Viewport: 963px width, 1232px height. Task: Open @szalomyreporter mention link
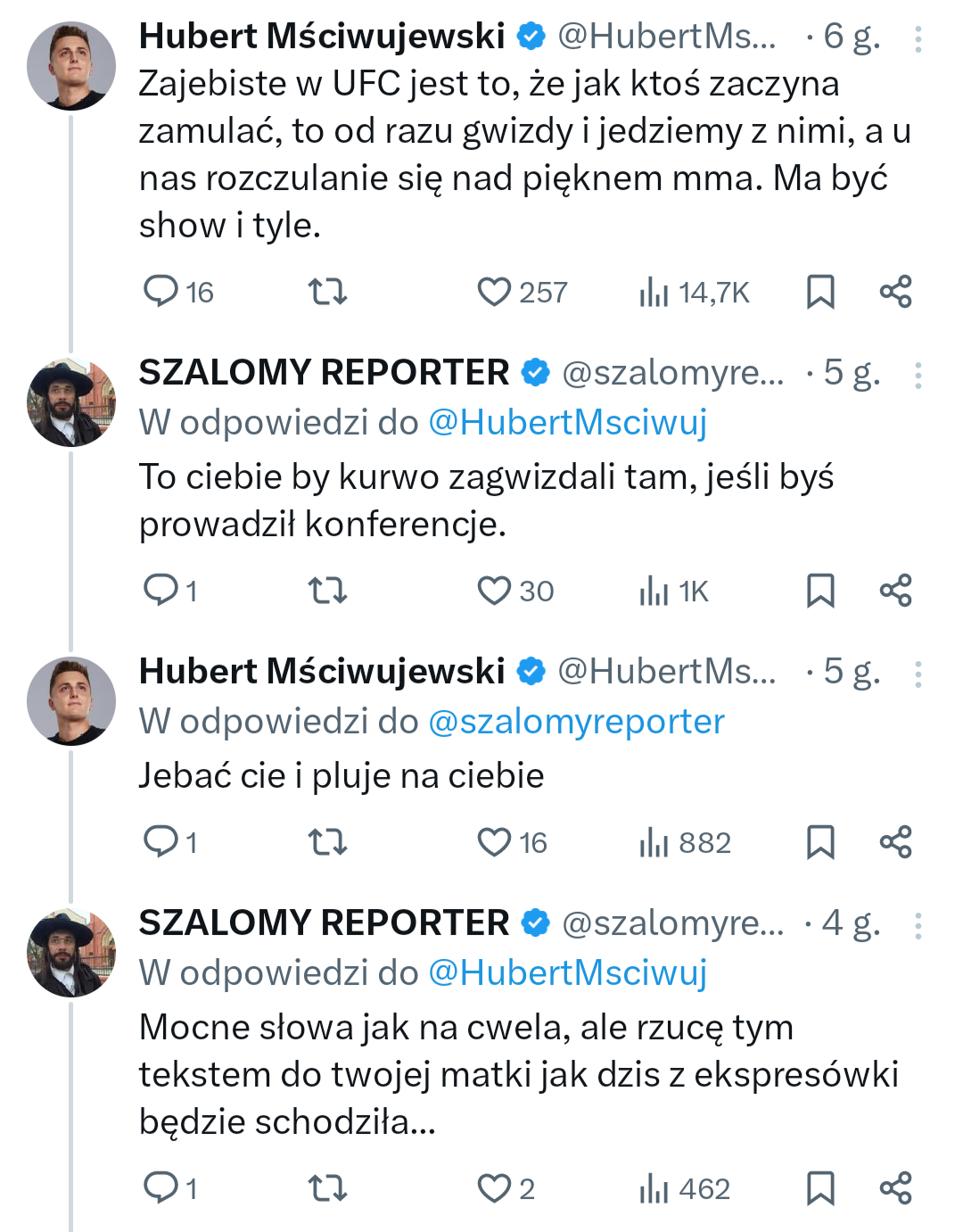(x=576, y=721)
